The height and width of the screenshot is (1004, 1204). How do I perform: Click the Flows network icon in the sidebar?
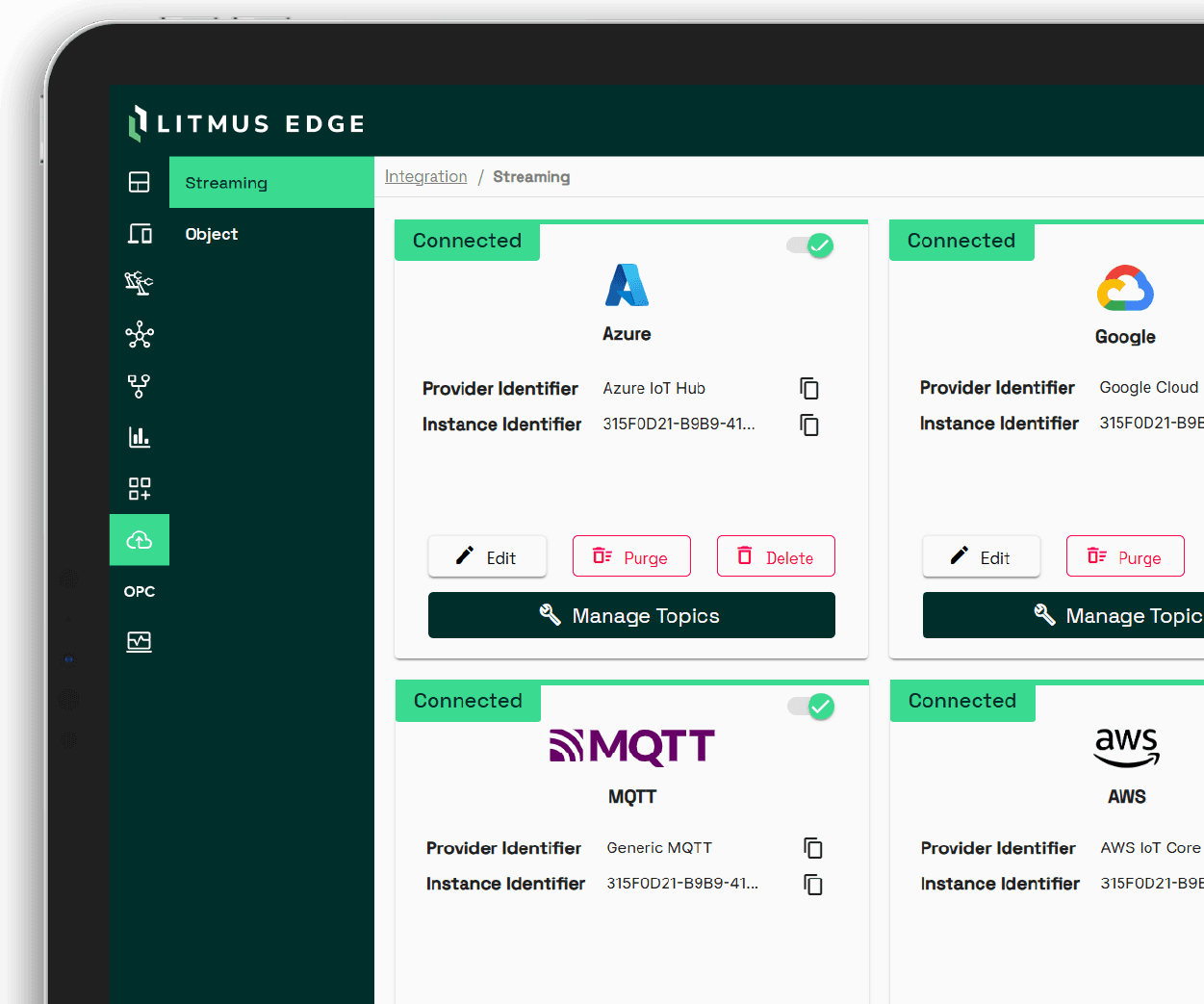coord(140,335)
